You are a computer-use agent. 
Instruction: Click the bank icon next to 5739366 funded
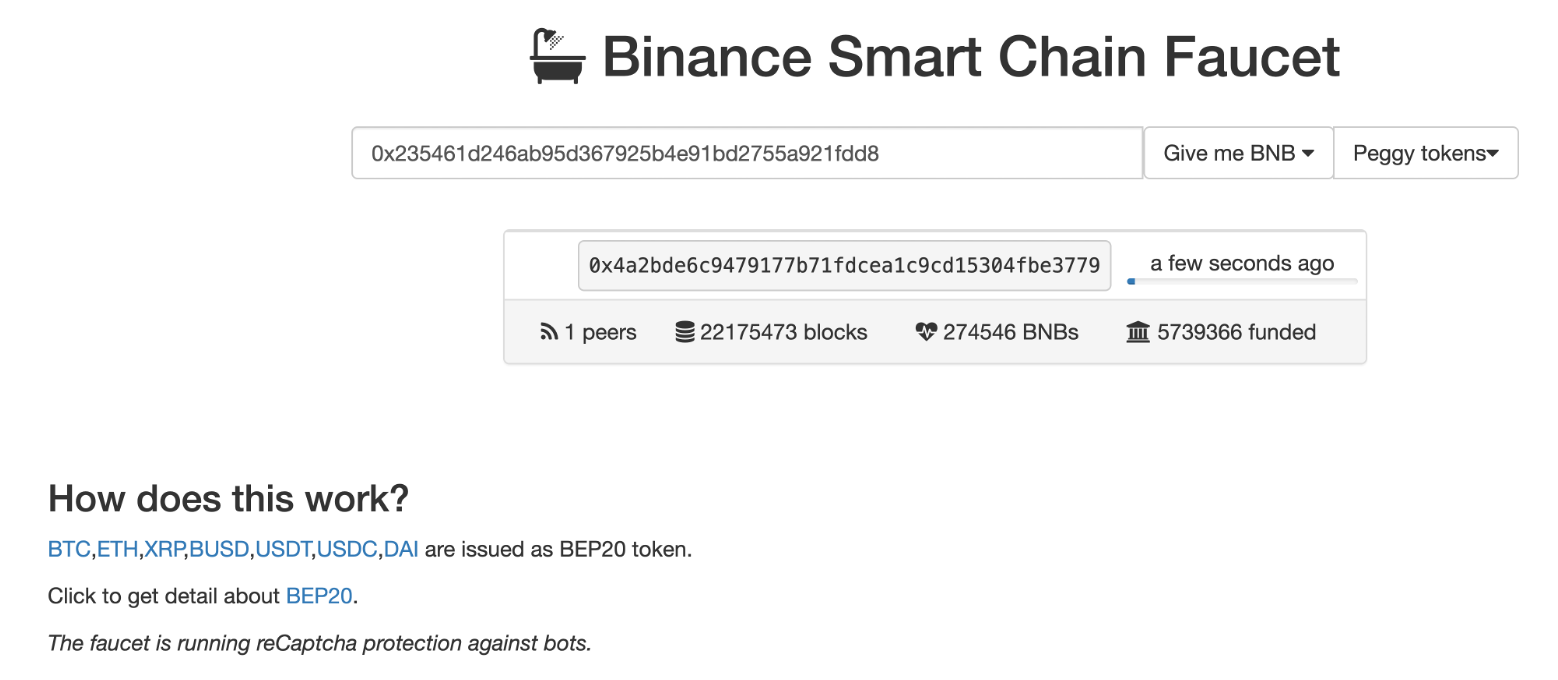1138,331
